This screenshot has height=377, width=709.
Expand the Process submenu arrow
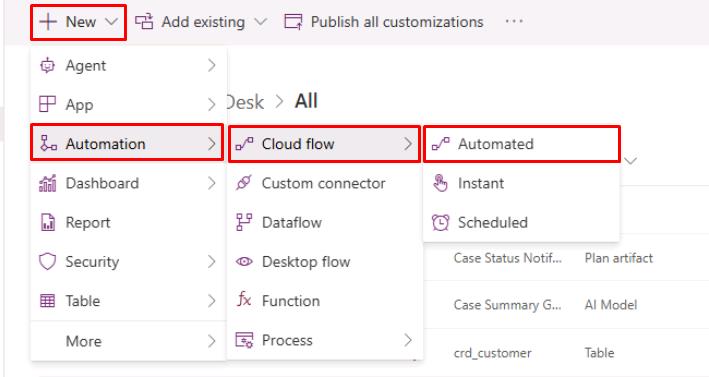[x=408, y=340]
